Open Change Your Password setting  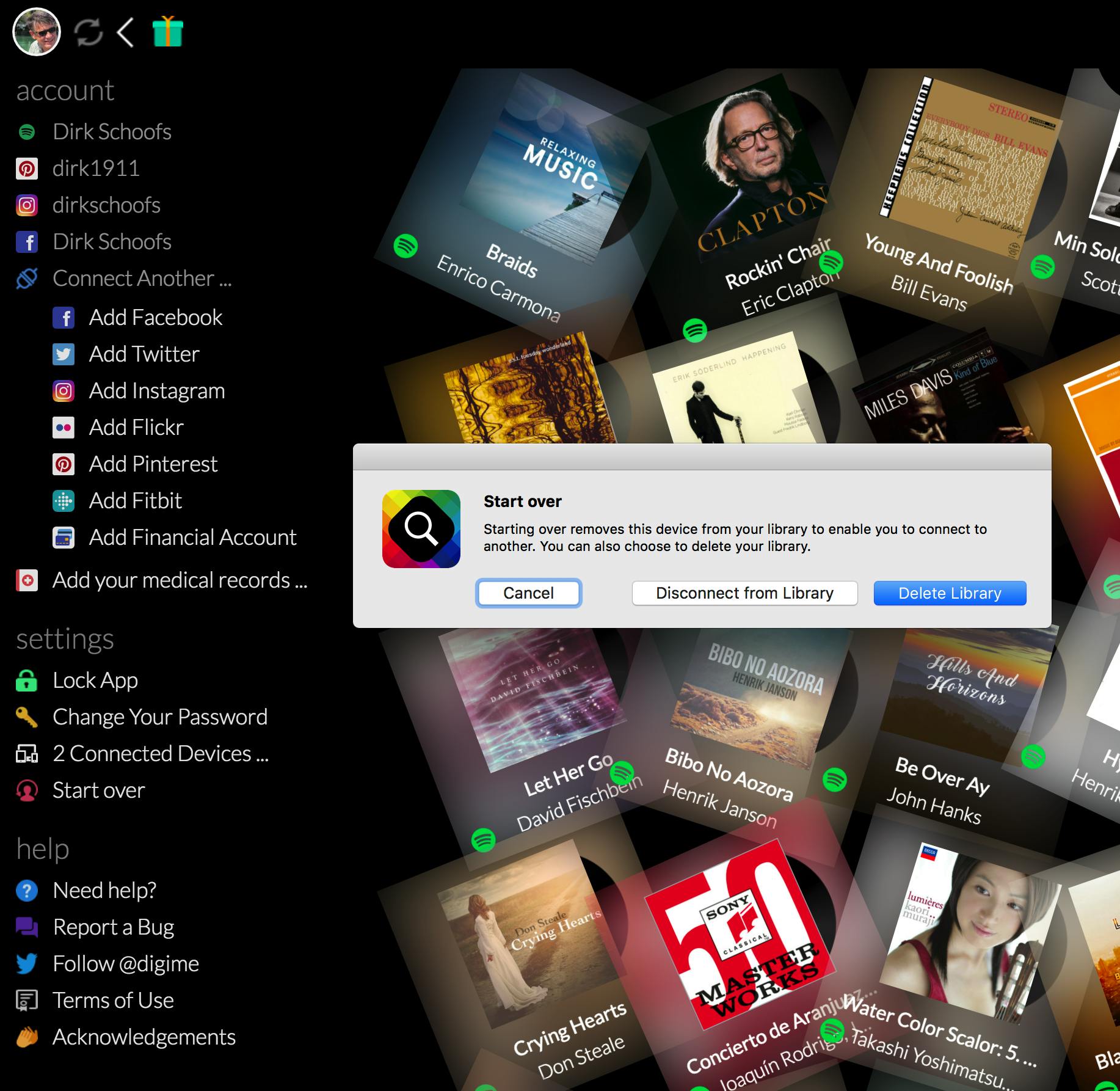pos(160,717)
